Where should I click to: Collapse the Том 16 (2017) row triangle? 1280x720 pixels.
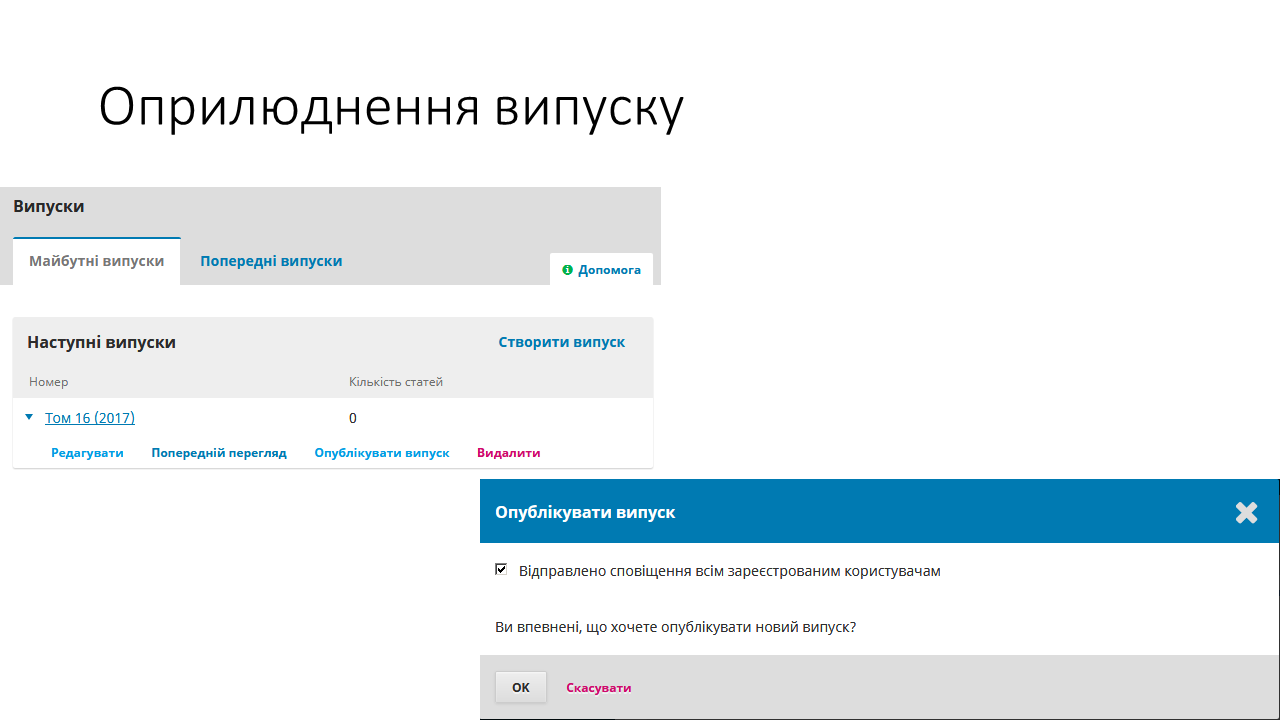pos(30,417)
